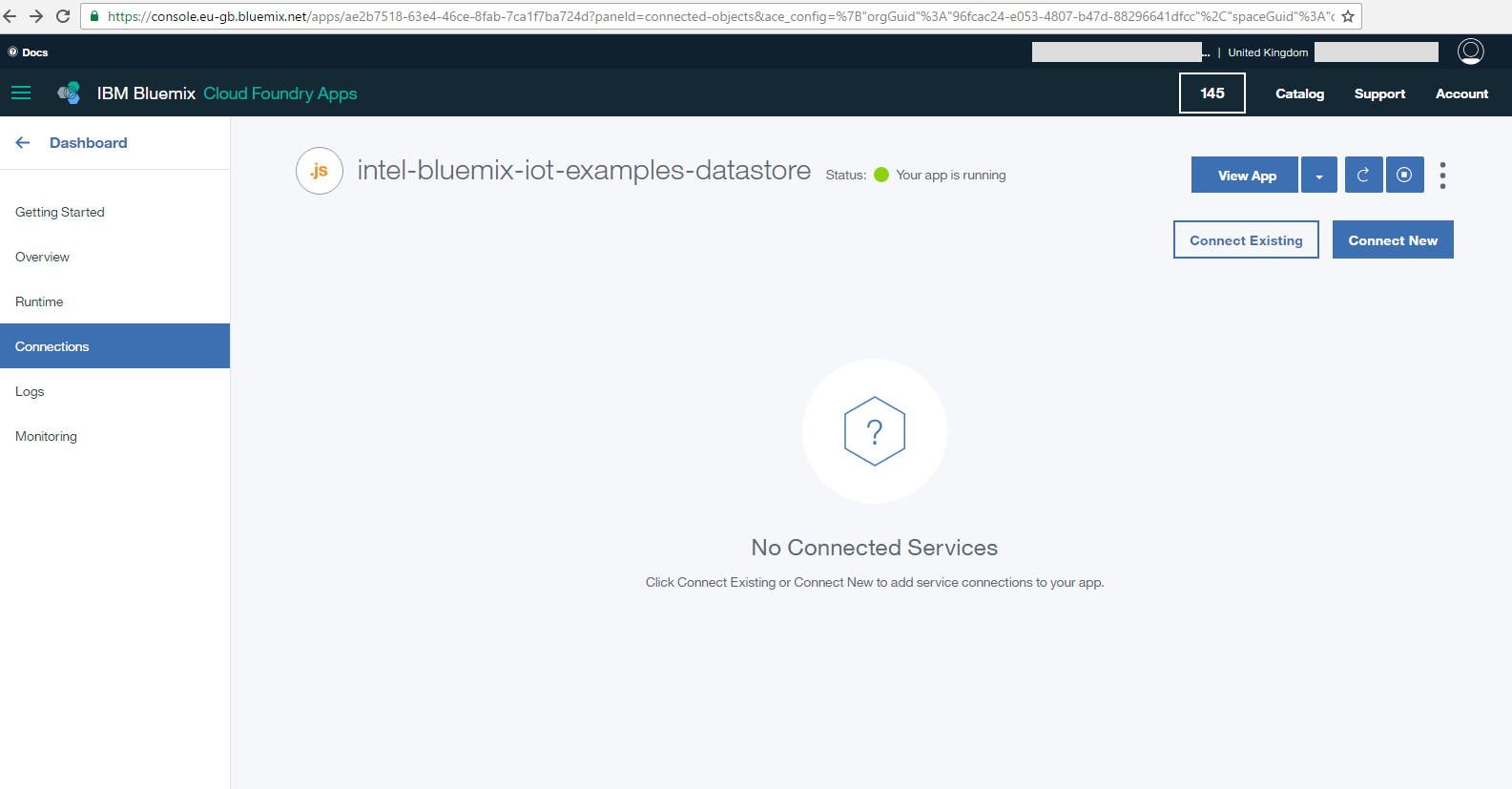Click Connect New button
The image size is (1512, 789).
pos(1393,239)
